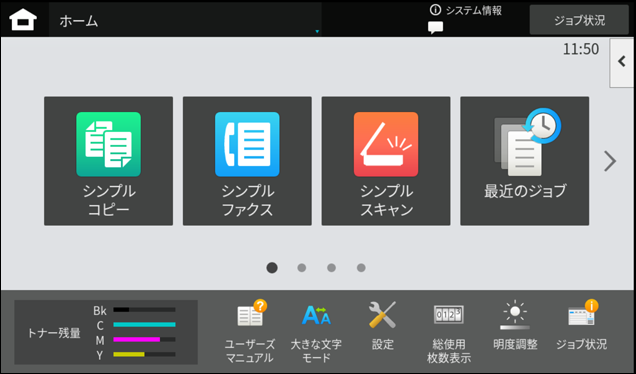Click the ジョブ状況 icon in bottom bar
Image resolution: width=636 pixels, height=374 pixels.
pyautogui.click(x=581, y=326)
